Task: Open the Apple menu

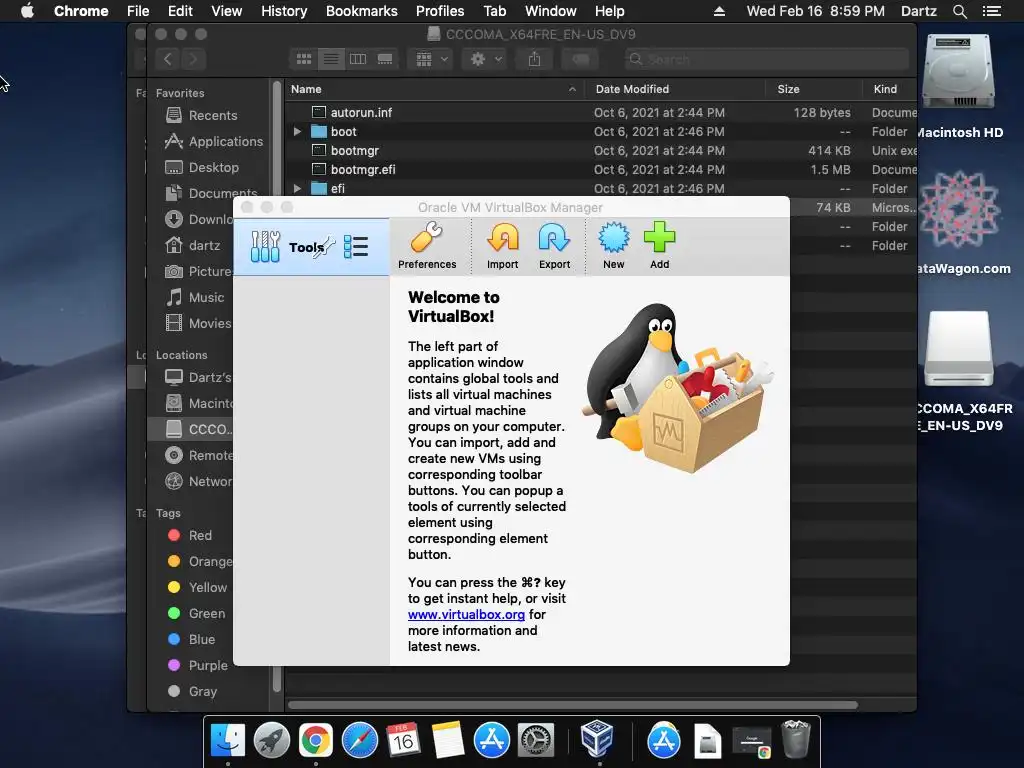Action: pyautogui.click(x=27, y=11)
